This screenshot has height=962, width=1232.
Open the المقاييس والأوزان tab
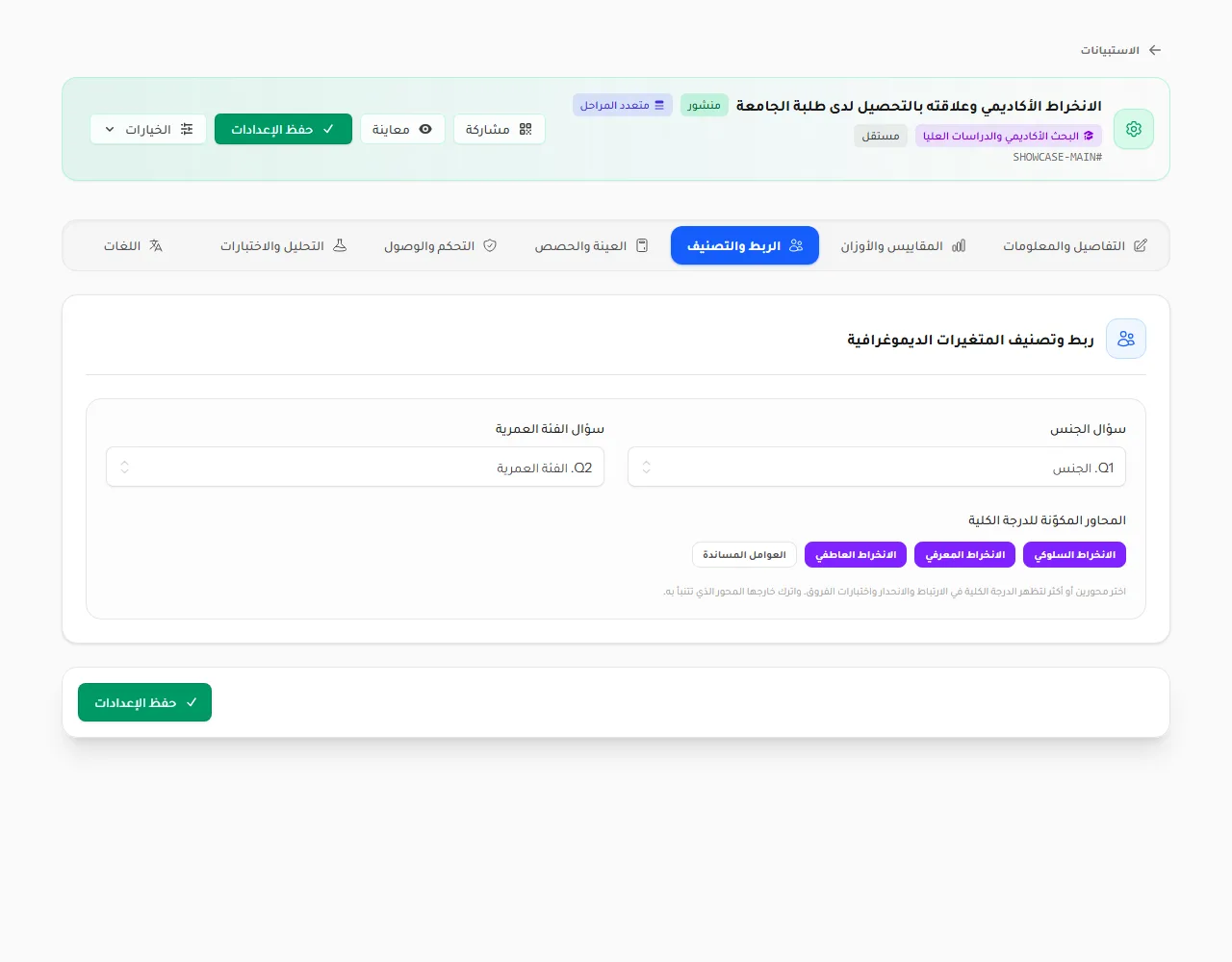903,245
